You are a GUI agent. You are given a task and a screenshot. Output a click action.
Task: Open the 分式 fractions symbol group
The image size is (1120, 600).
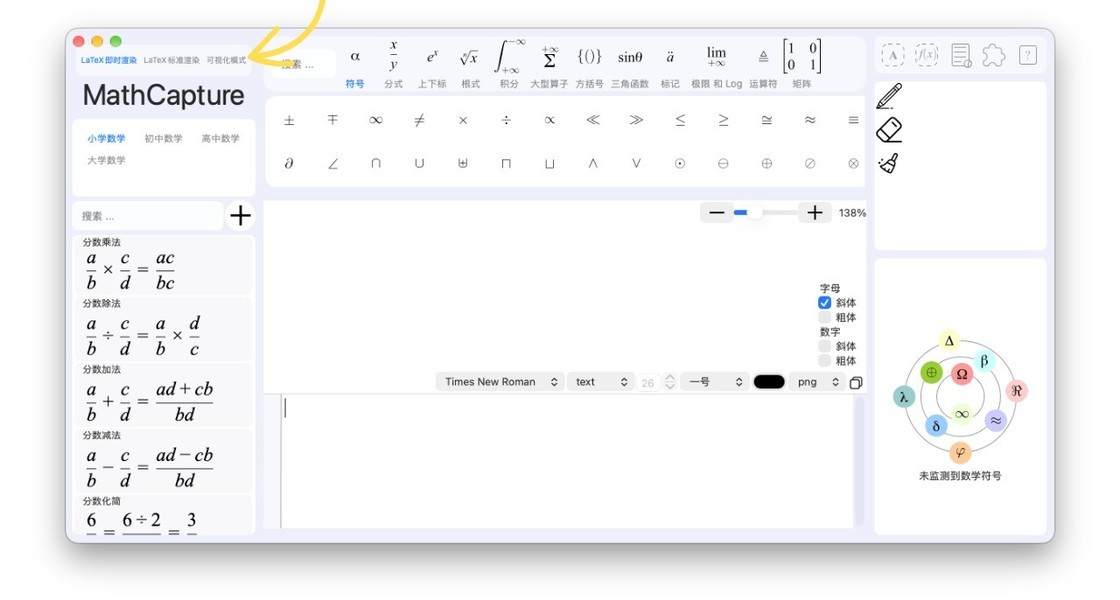[394, 64]
